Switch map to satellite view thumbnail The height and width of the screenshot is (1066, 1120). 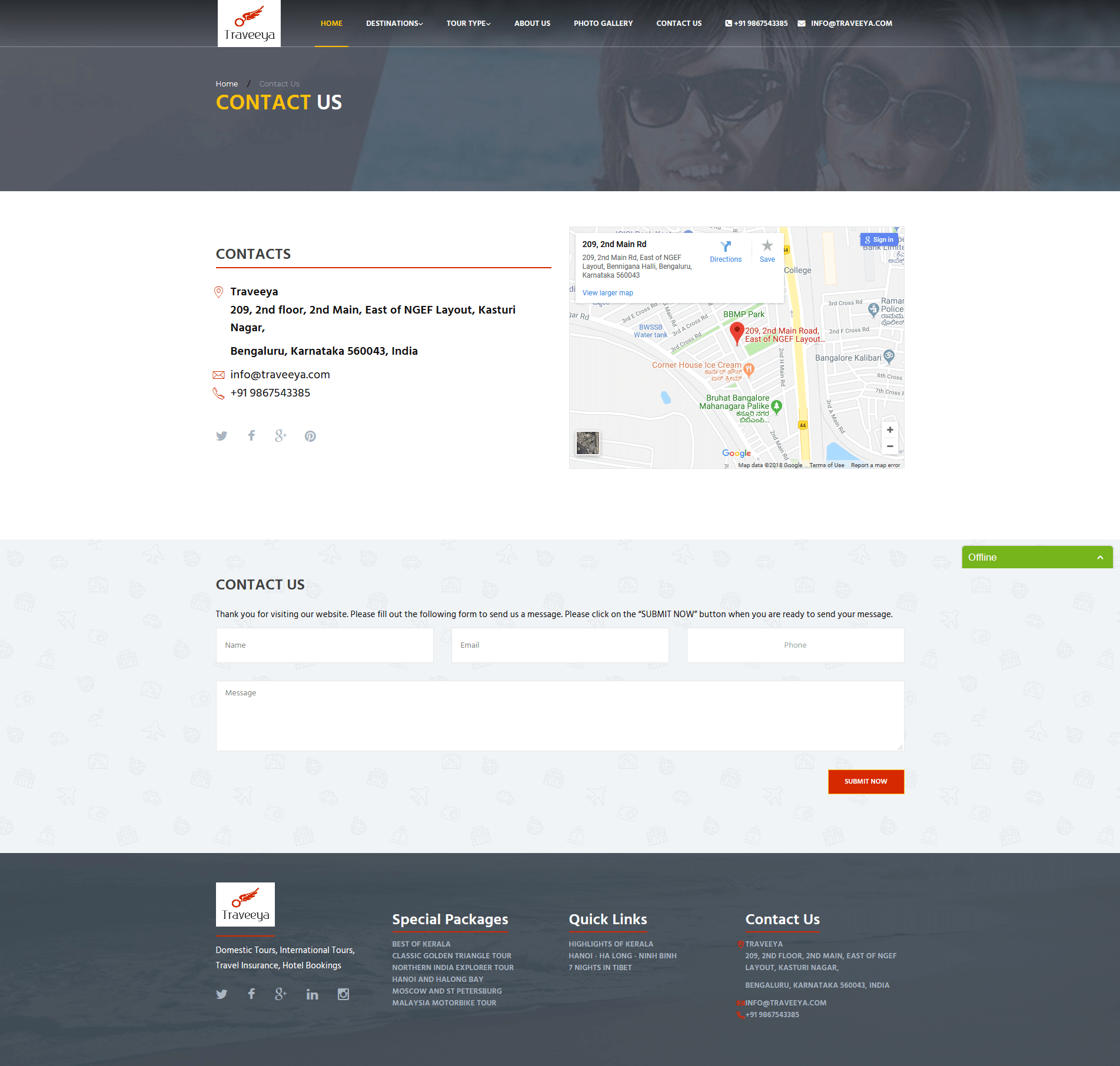point(587,443)
